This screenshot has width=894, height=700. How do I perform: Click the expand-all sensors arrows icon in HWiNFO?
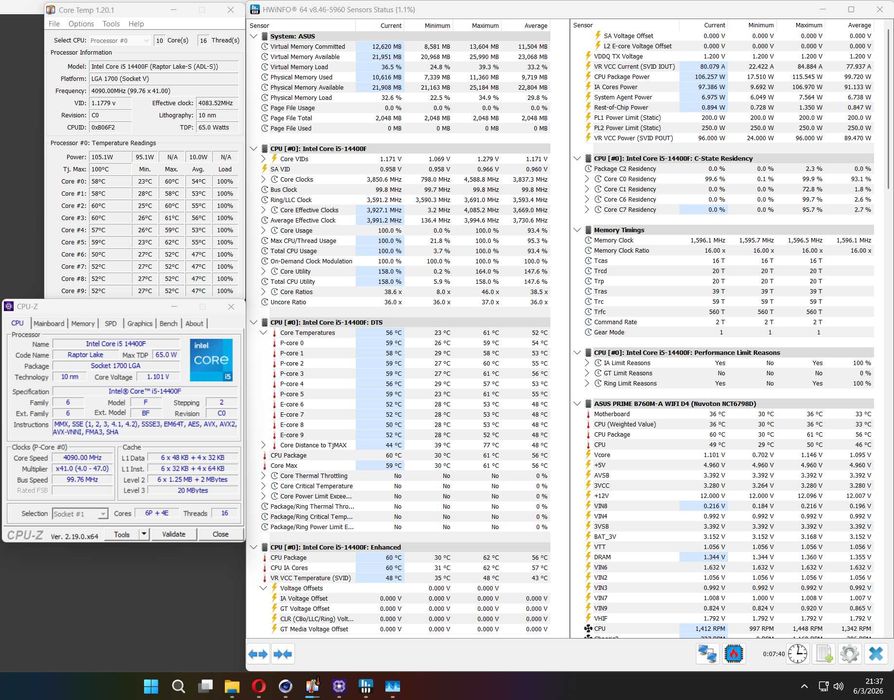tap(258, 654)
